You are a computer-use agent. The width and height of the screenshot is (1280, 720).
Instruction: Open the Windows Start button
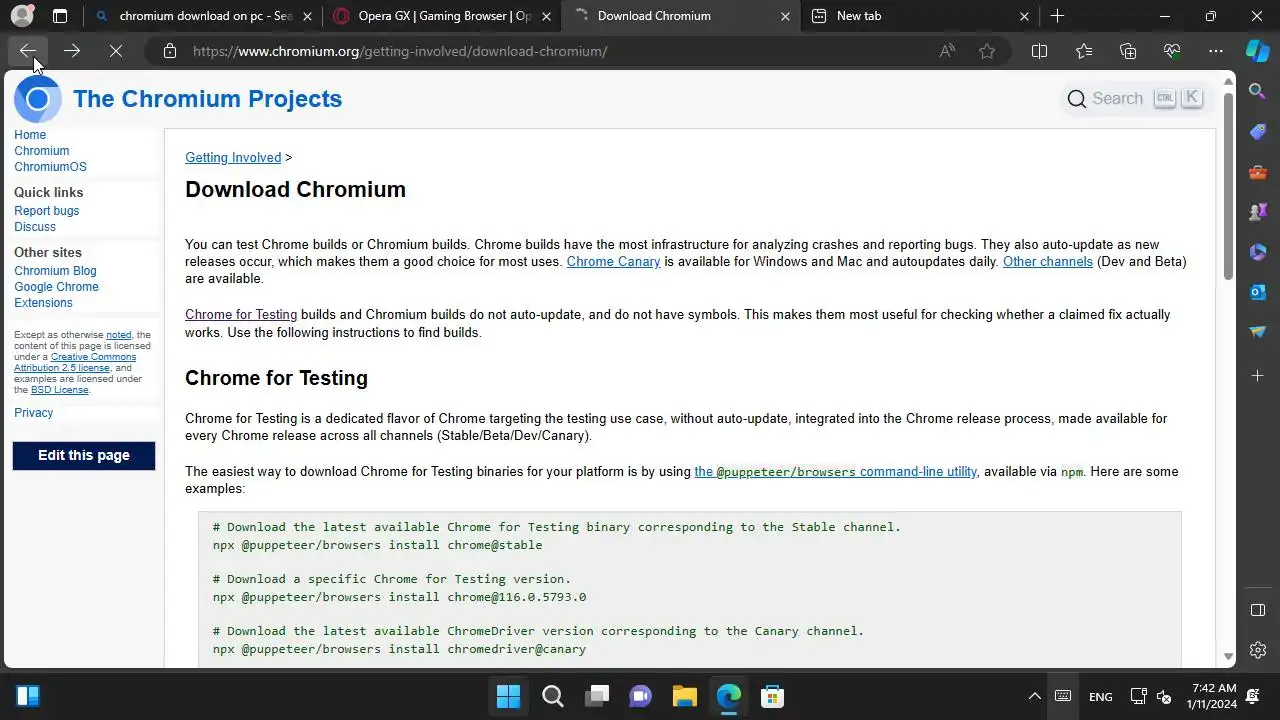(x=508, y=696)
